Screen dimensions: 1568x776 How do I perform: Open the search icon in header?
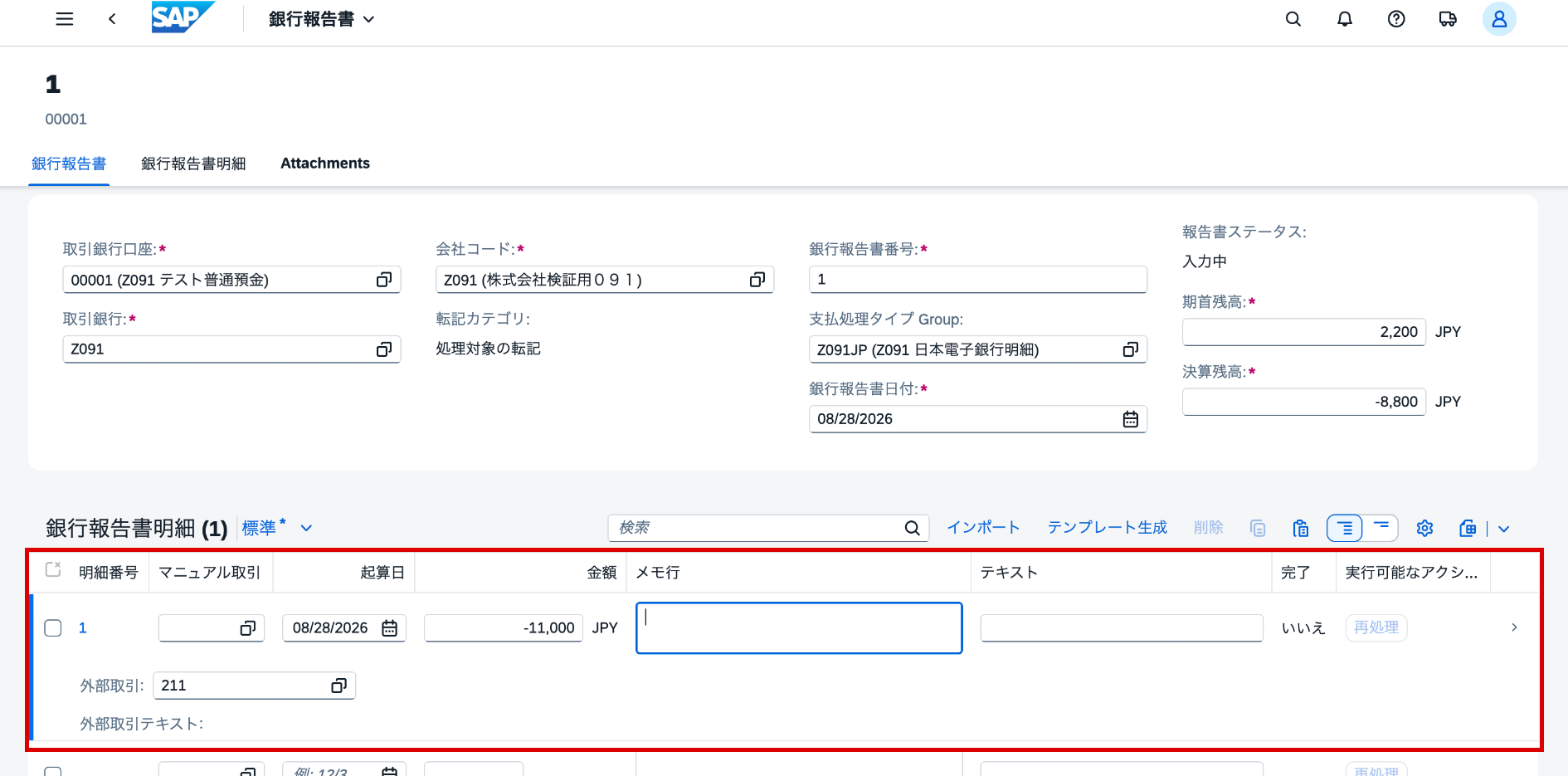coord(1293,19)
